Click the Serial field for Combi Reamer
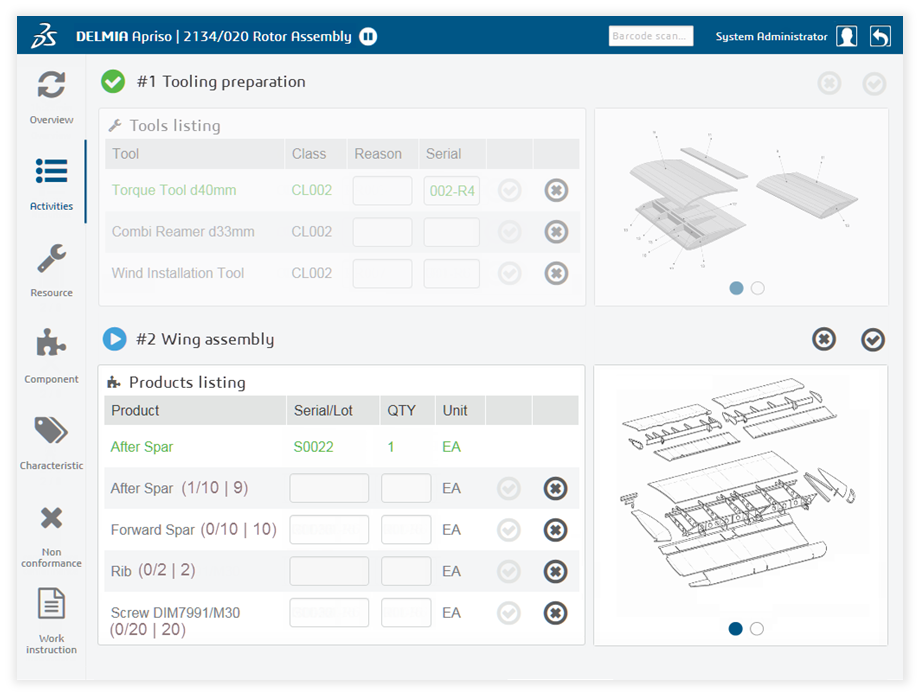This screenshot has height=696, width=920. coord(451,232)
